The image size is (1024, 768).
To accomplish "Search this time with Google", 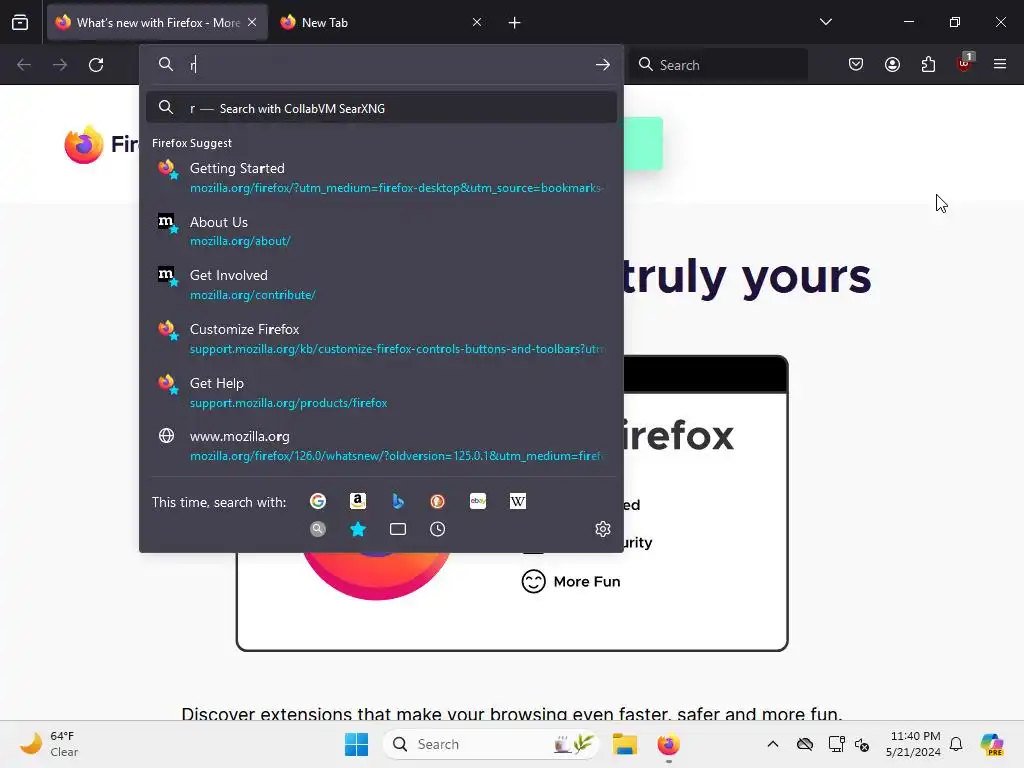I will [318, 501].
